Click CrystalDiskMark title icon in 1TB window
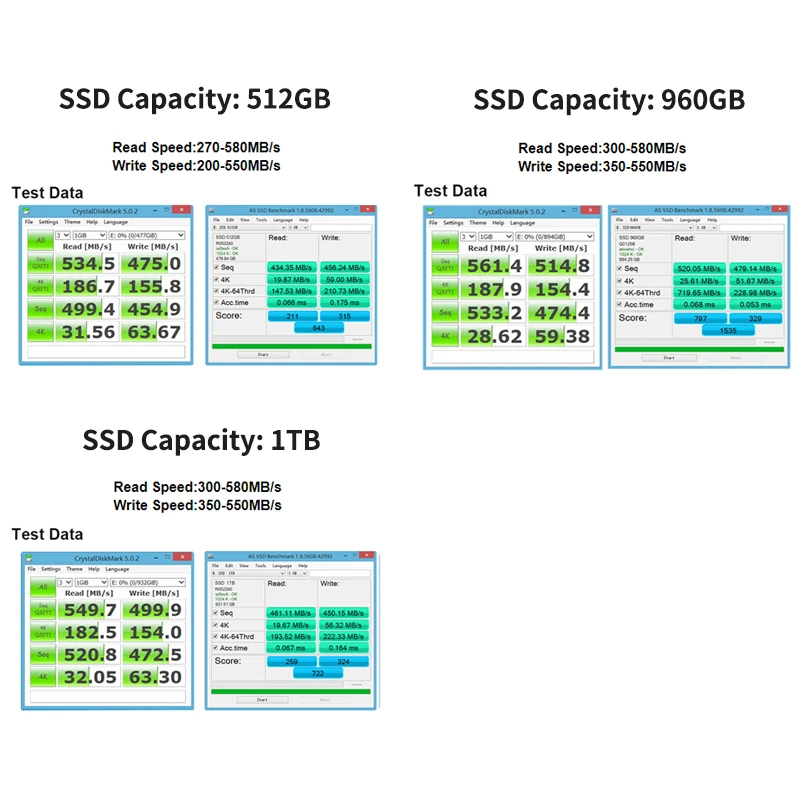Screen dimensions: 800x800 (x=29, y=558)
